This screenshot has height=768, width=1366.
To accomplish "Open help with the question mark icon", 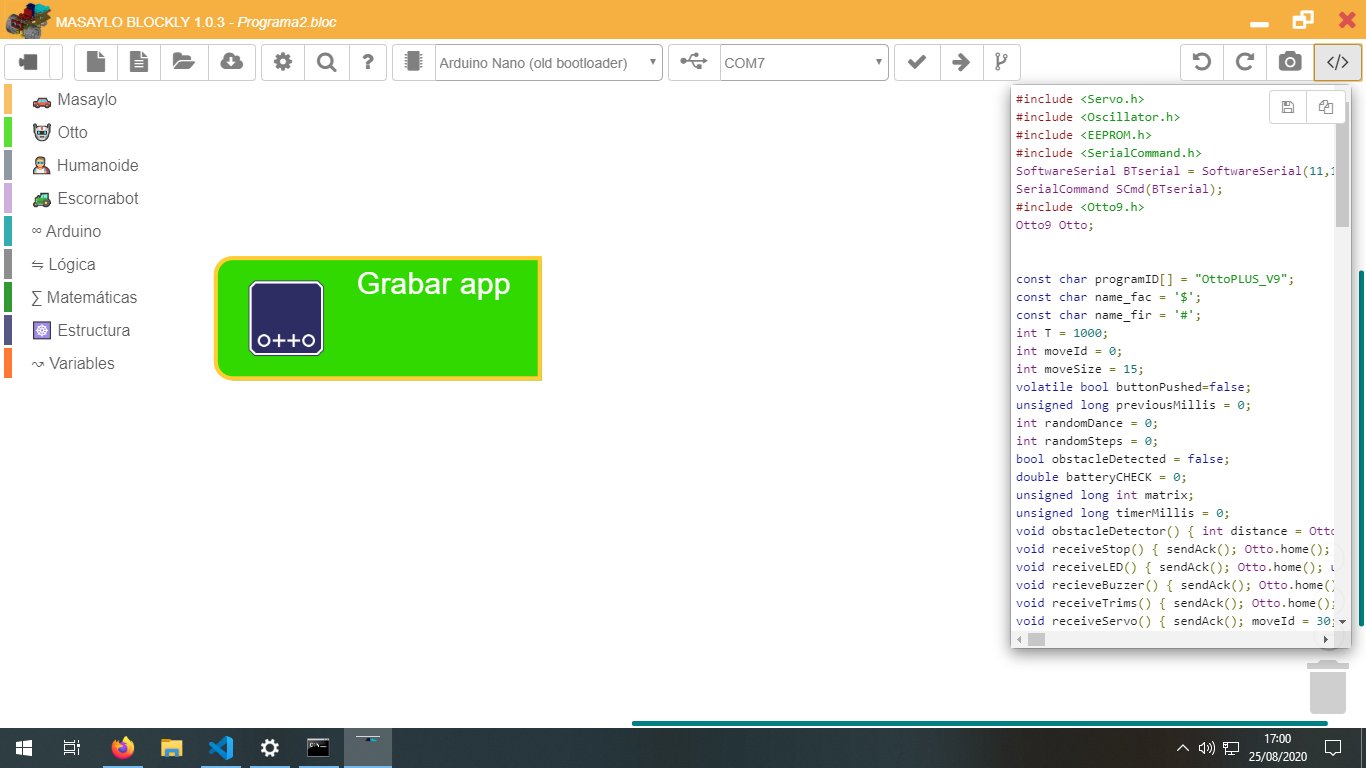I will click(368, 62).
